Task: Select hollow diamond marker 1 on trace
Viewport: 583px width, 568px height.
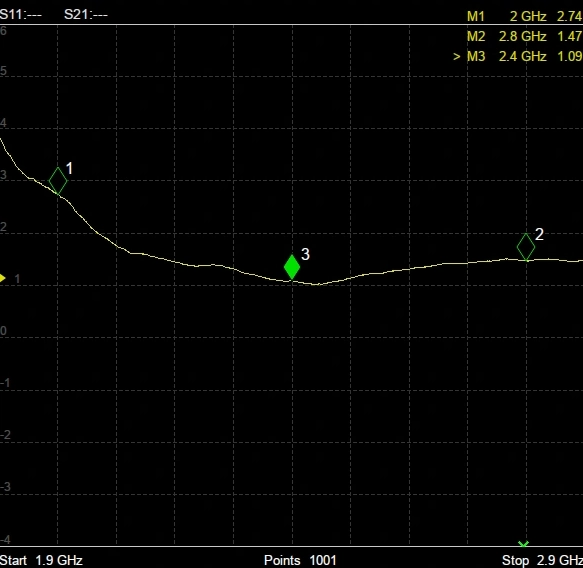Action: click(58, 181)
